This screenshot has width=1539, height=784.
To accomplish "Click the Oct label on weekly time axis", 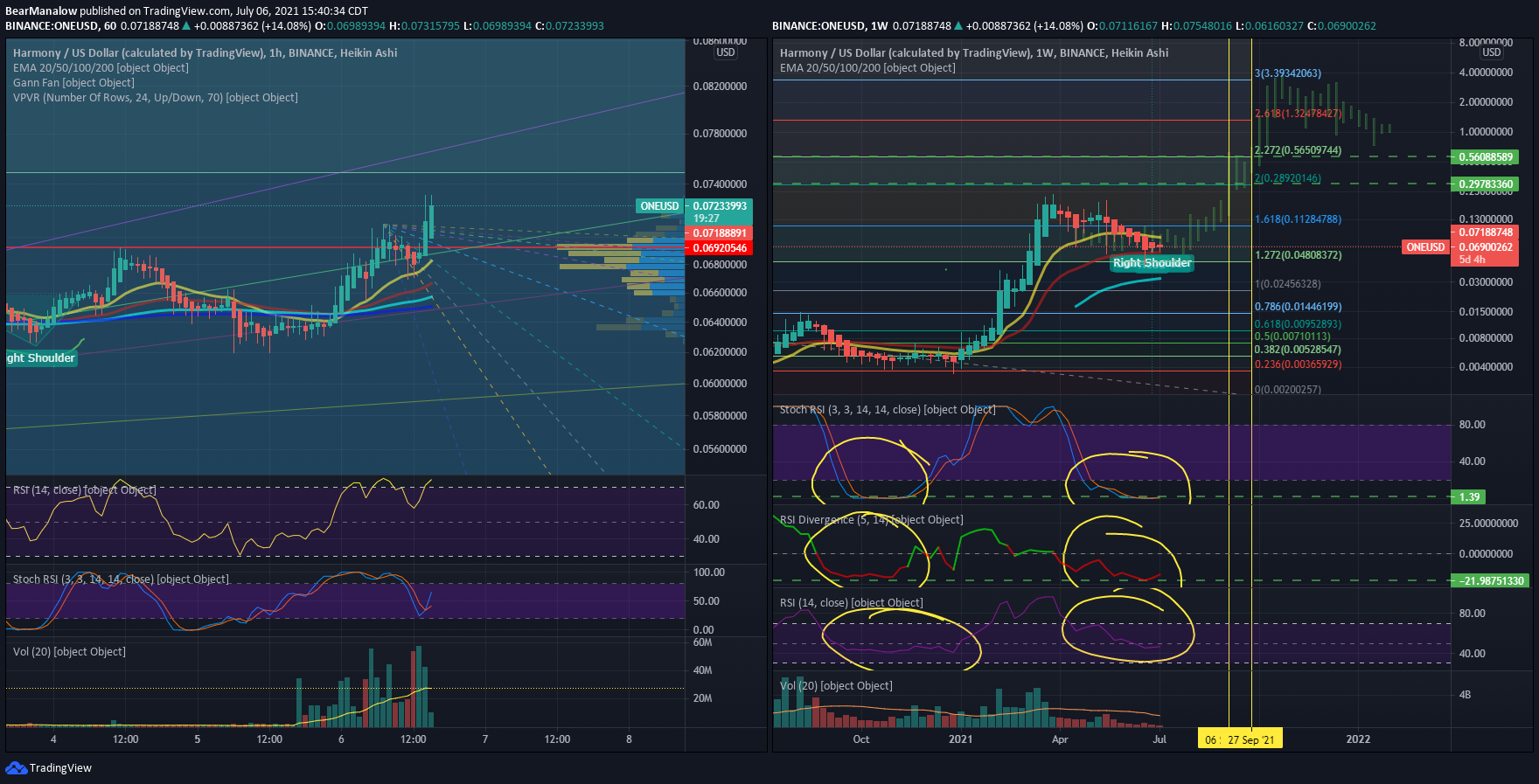I will pos(861,739).
